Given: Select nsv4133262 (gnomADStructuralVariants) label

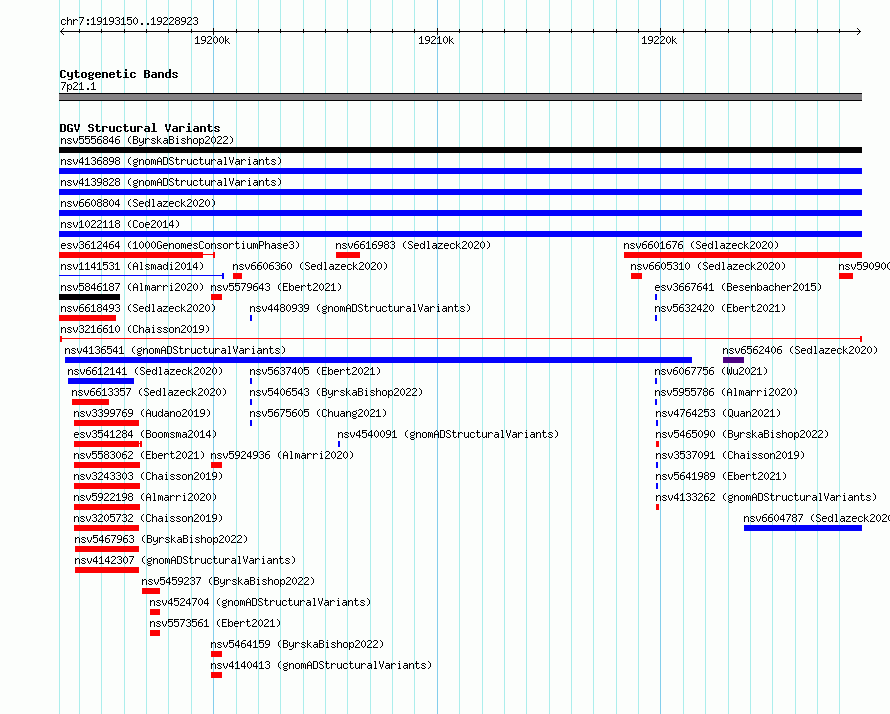Looking at the screenshot, I should coord(766,497).
